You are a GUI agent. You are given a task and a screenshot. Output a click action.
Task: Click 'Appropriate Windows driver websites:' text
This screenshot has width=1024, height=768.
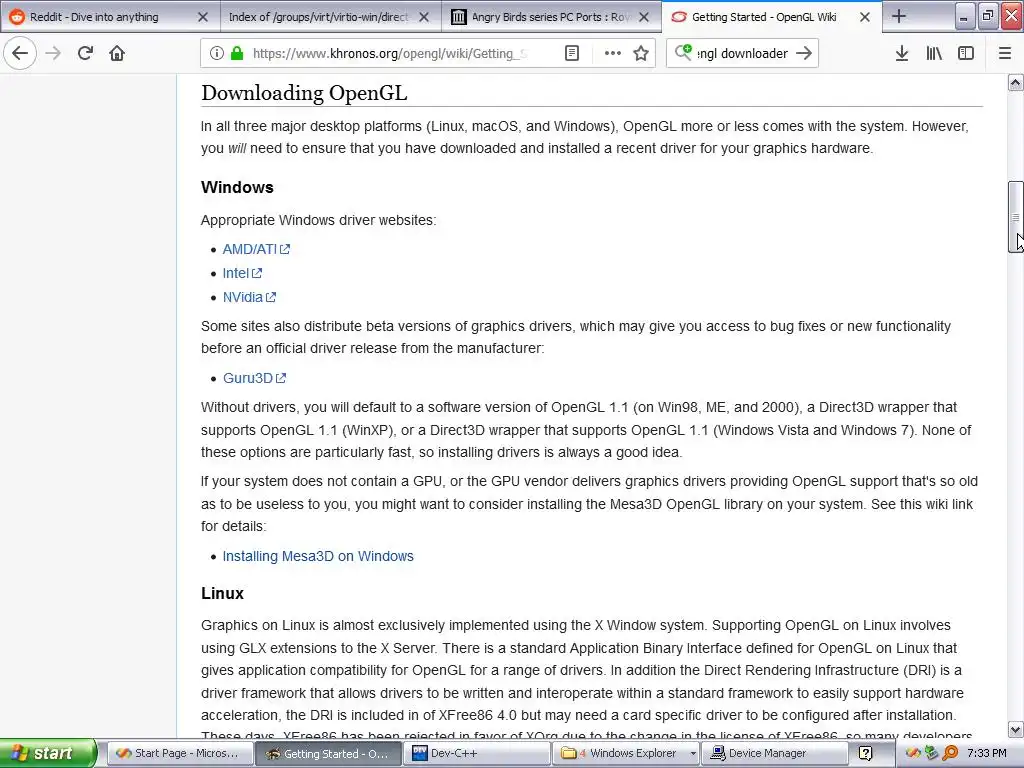[319, 220]
